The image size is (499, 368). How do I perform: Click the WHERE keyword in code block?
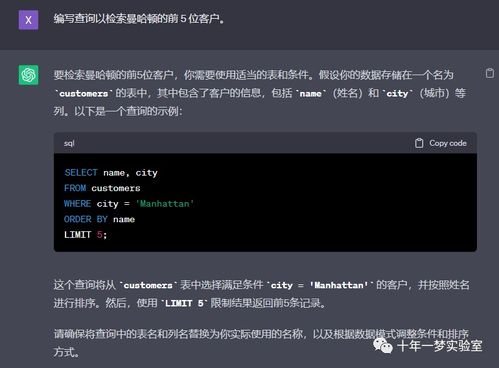coord(77,204)
